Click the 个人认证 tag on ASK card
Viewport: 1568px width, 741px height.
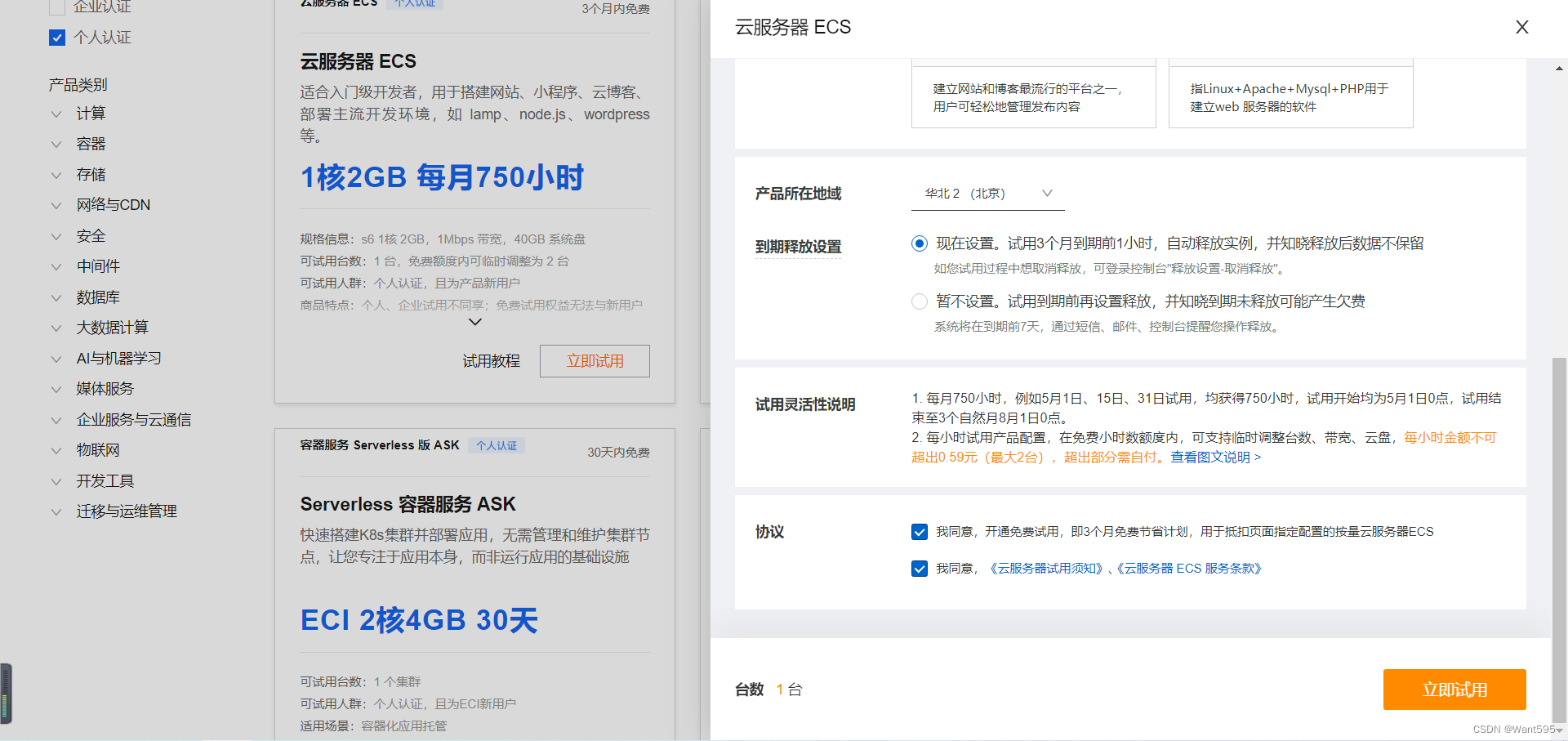497,445
